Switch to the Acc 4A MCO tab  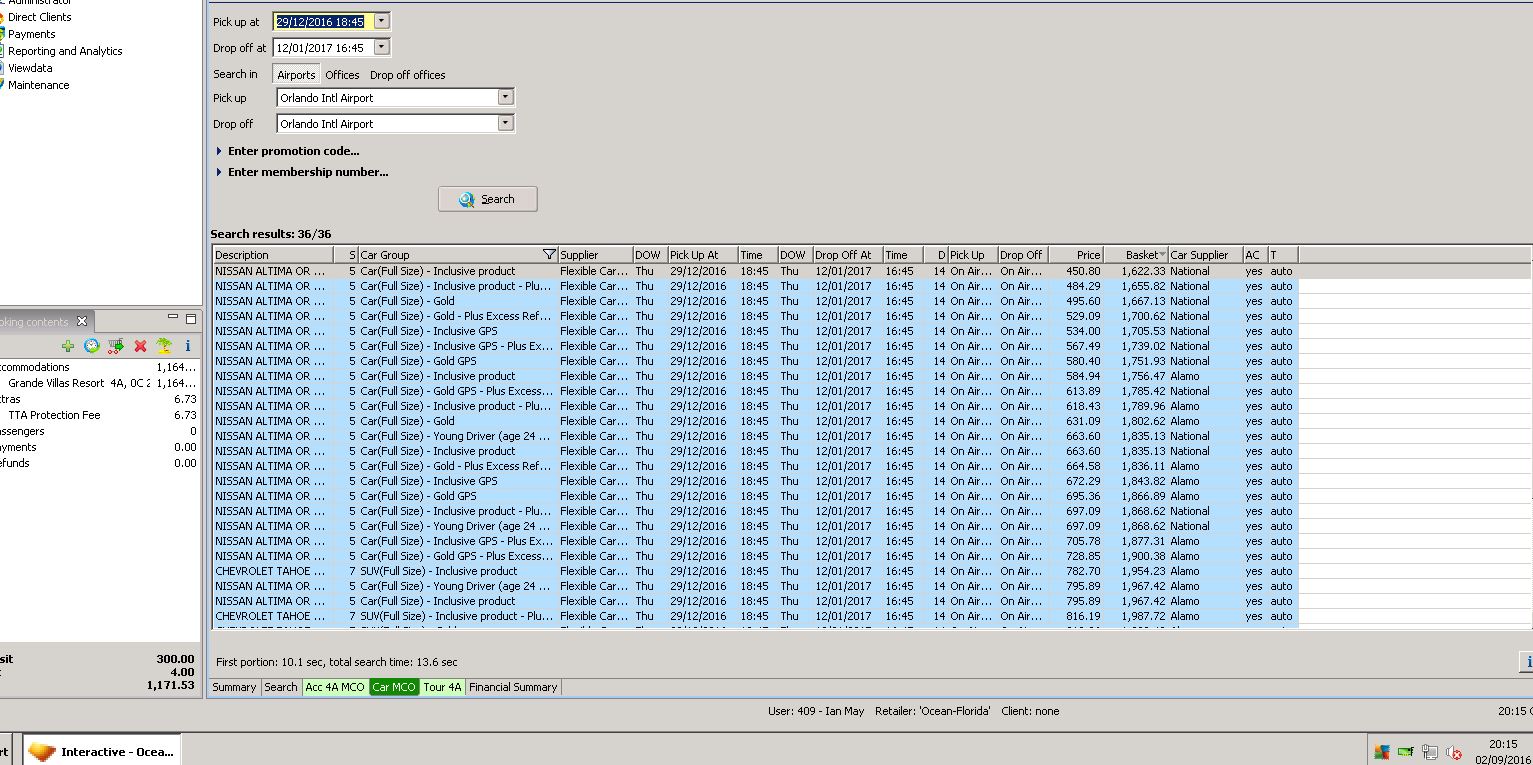[334, 687]
